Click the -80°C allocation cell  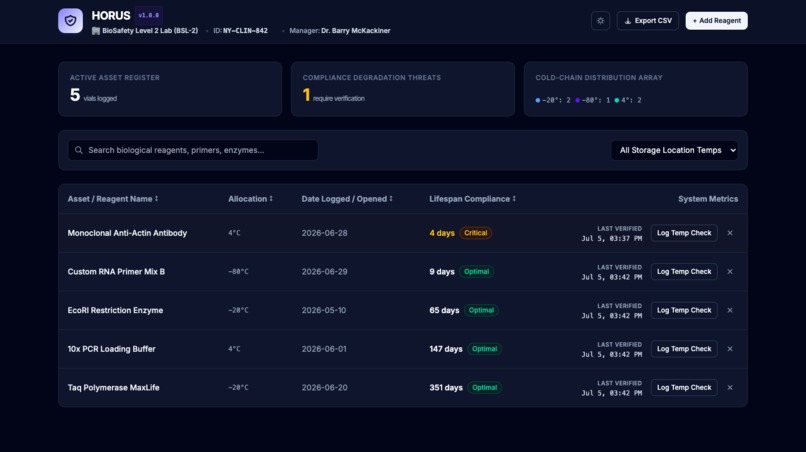(x=238, y=272)
